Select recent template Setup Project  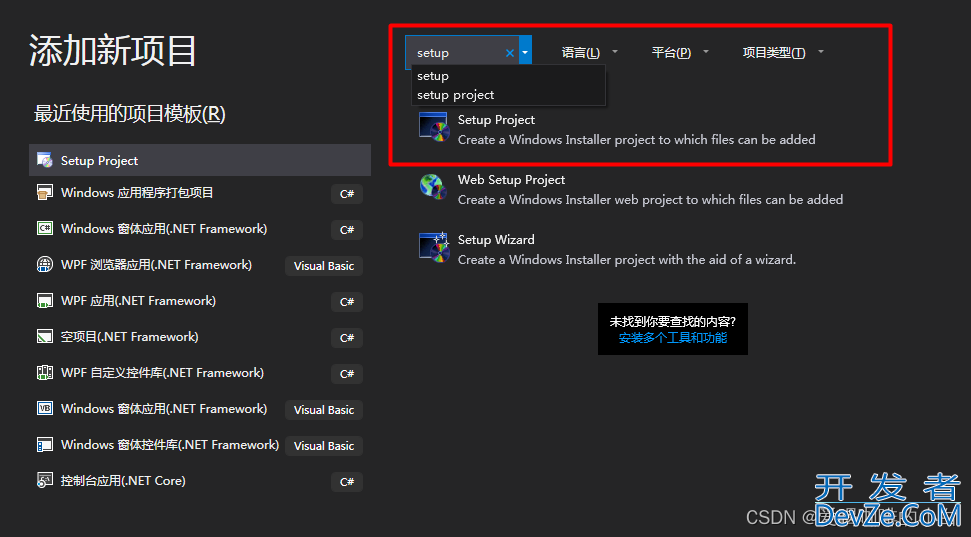(x=200, y=160)
